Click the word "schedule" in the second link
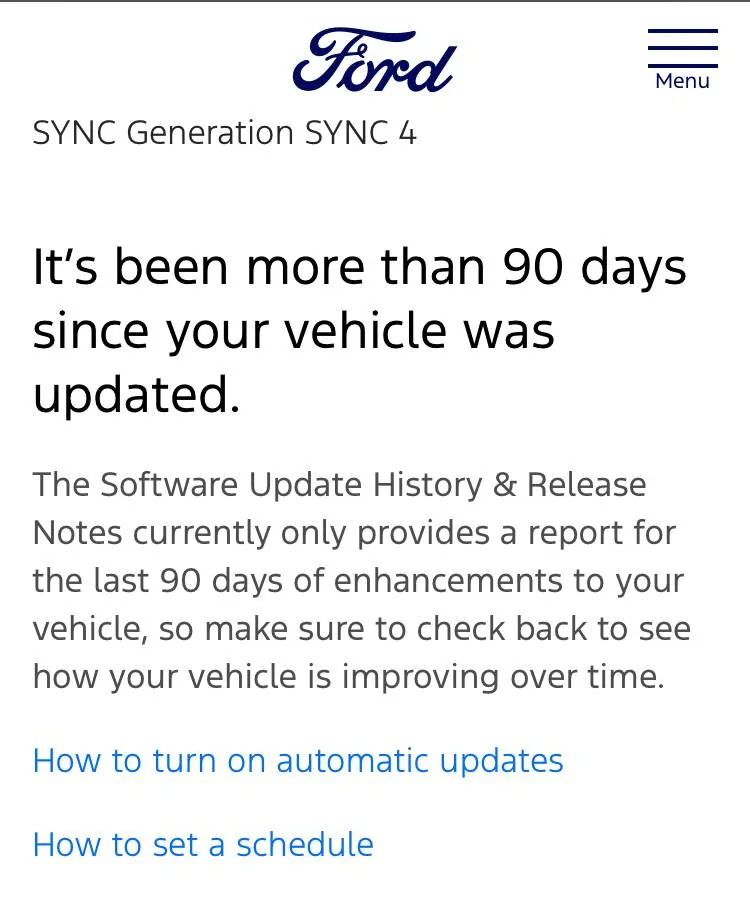 304,845
